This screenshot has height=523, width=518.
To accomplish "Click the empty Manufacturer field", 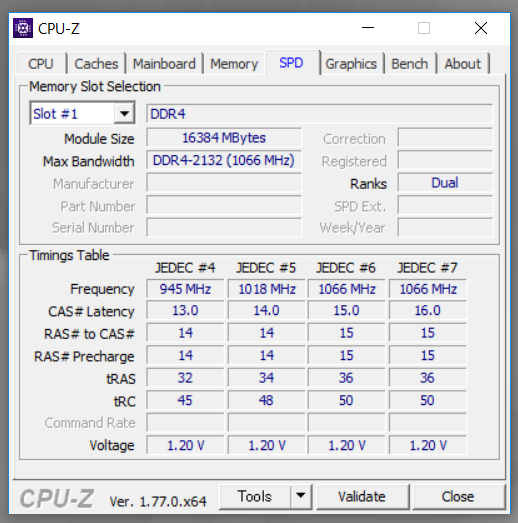I will (224, 183).
